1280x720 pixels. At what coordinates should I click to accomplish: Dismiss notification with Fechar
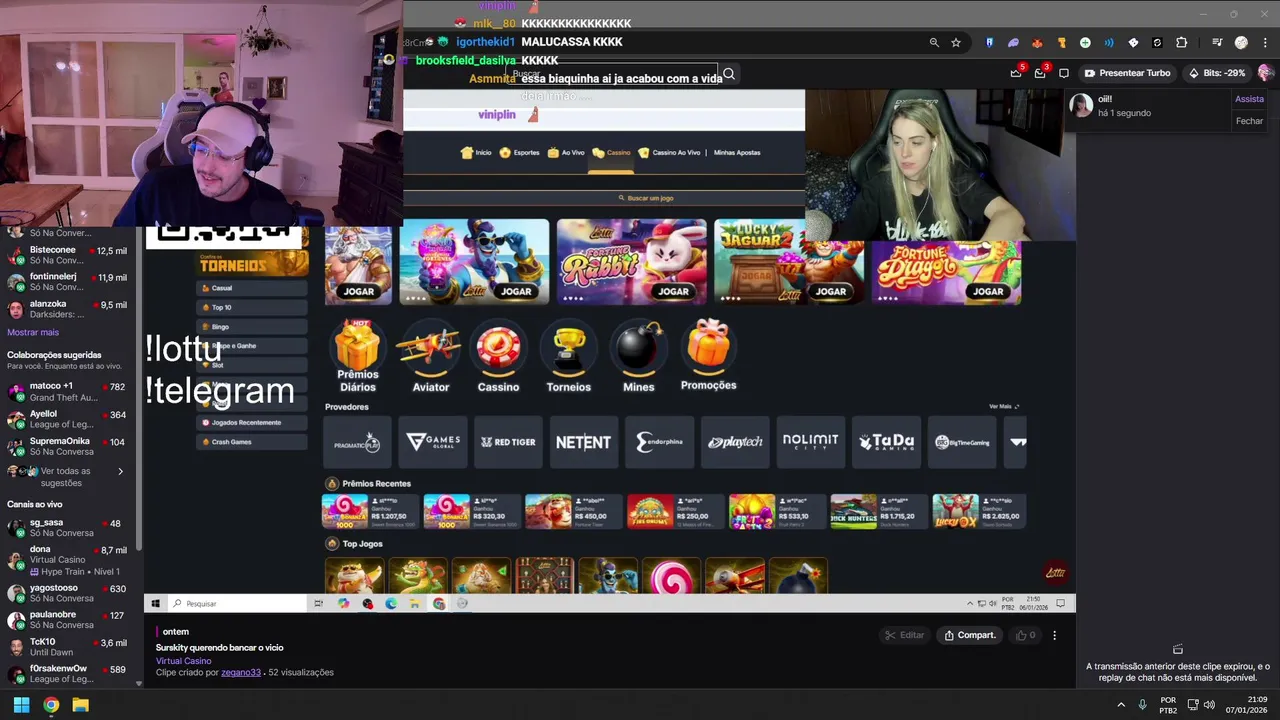click(1249, 121)
